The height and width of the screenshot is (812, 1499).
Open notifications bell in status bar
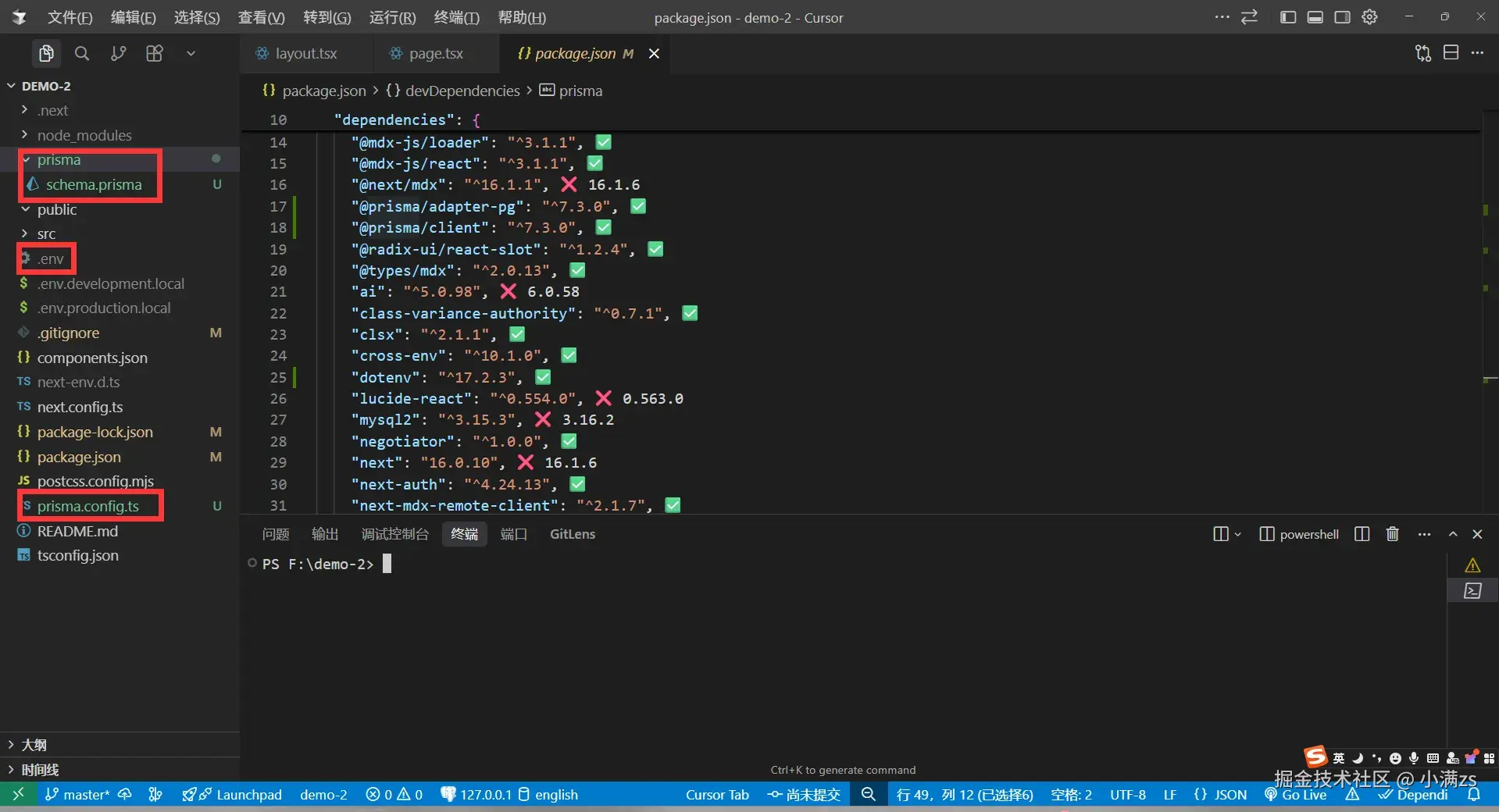tap(1474, 795)
